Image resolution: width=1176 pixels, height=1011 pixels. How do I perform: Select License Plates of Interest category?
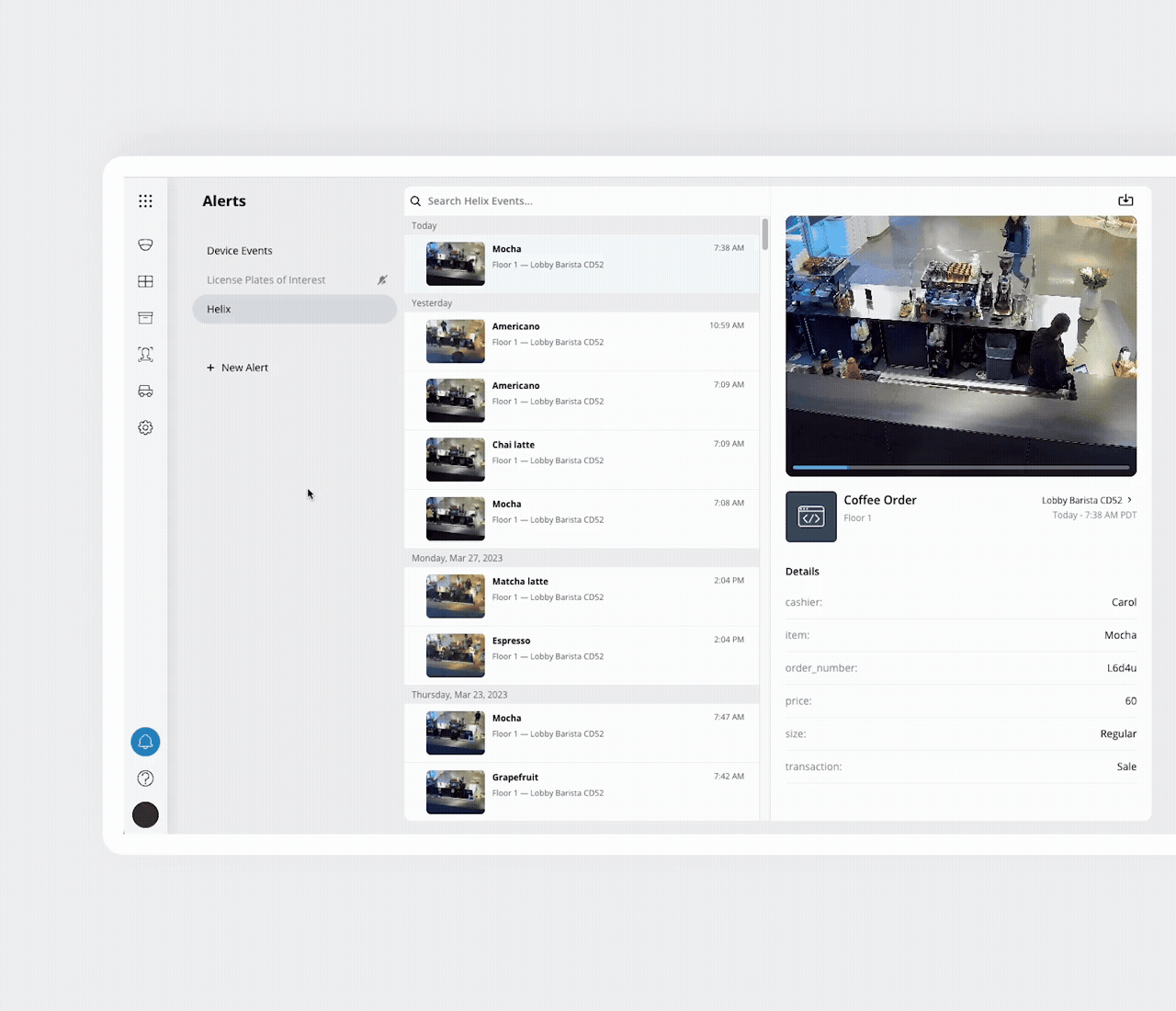(x=266, y=280)
